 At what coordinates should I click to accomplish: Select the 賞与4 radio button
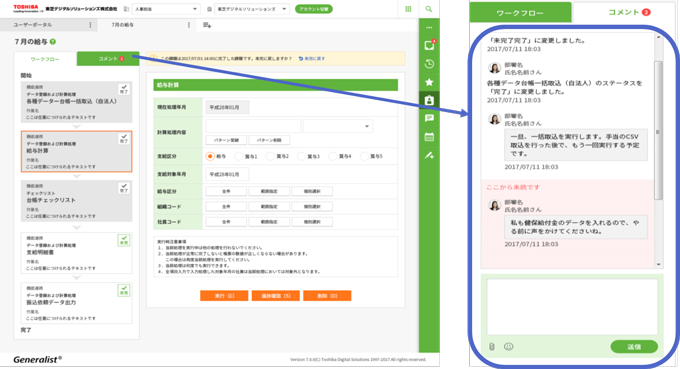tap(333, 156)
